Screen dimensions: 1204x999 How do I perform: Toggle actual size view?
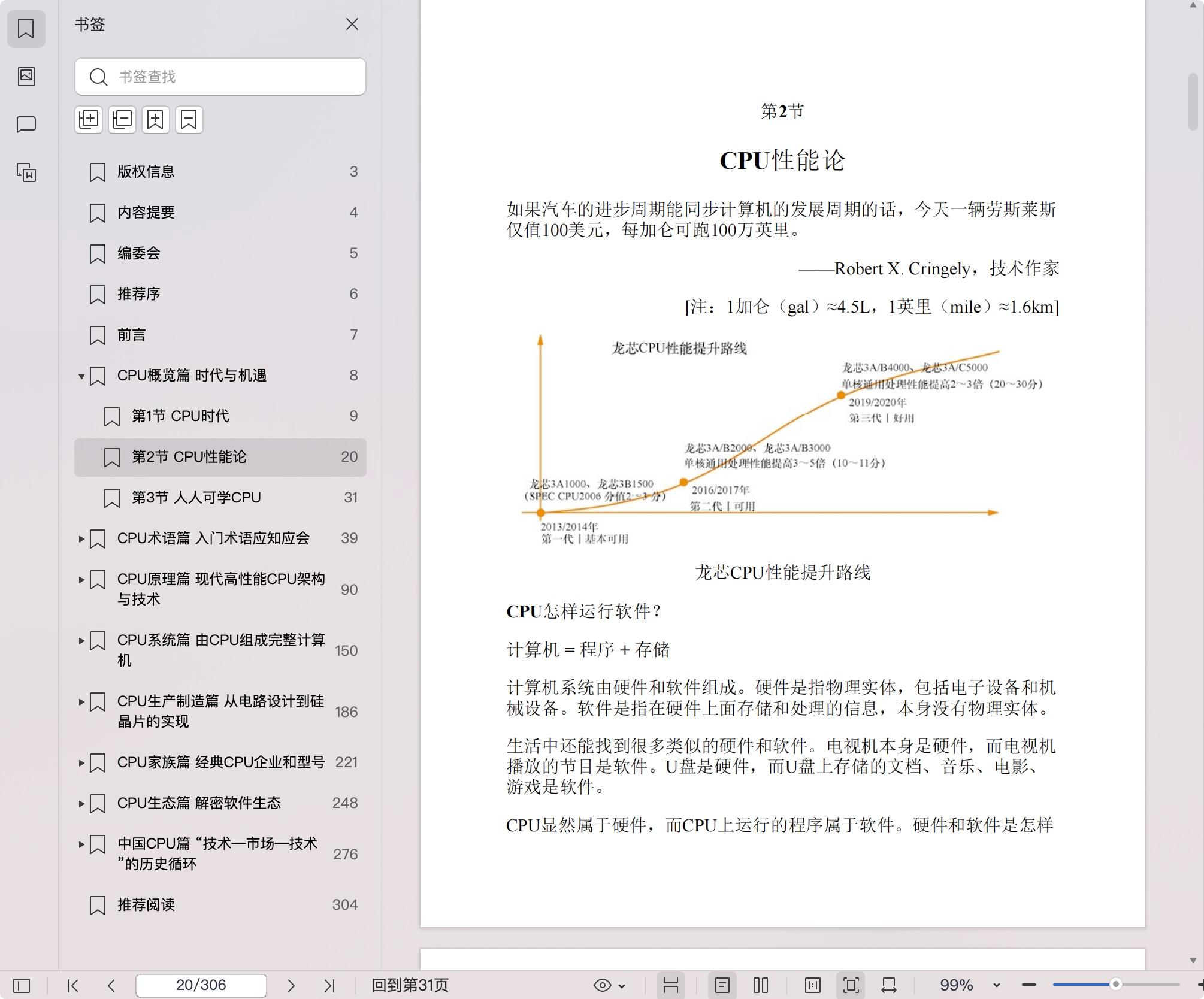click(x=813, y=985)
